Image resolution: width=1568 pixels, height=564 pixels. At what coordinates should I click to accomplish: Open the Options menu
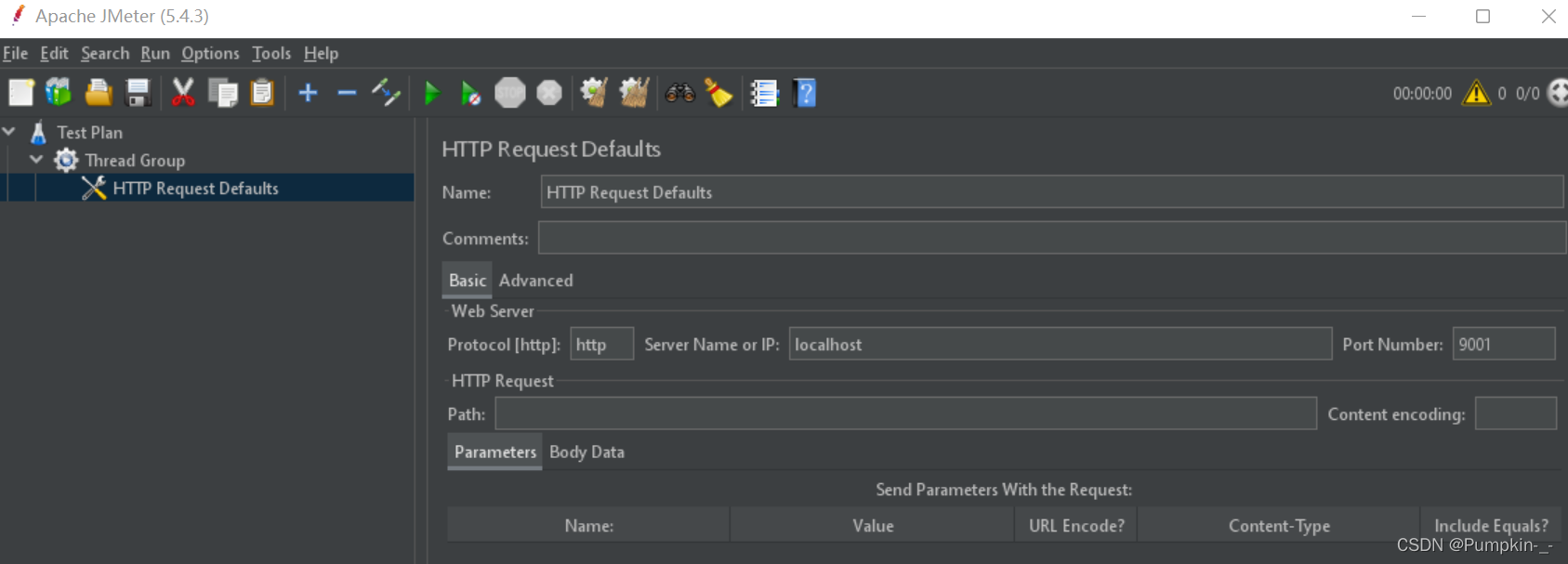[210, 53]
